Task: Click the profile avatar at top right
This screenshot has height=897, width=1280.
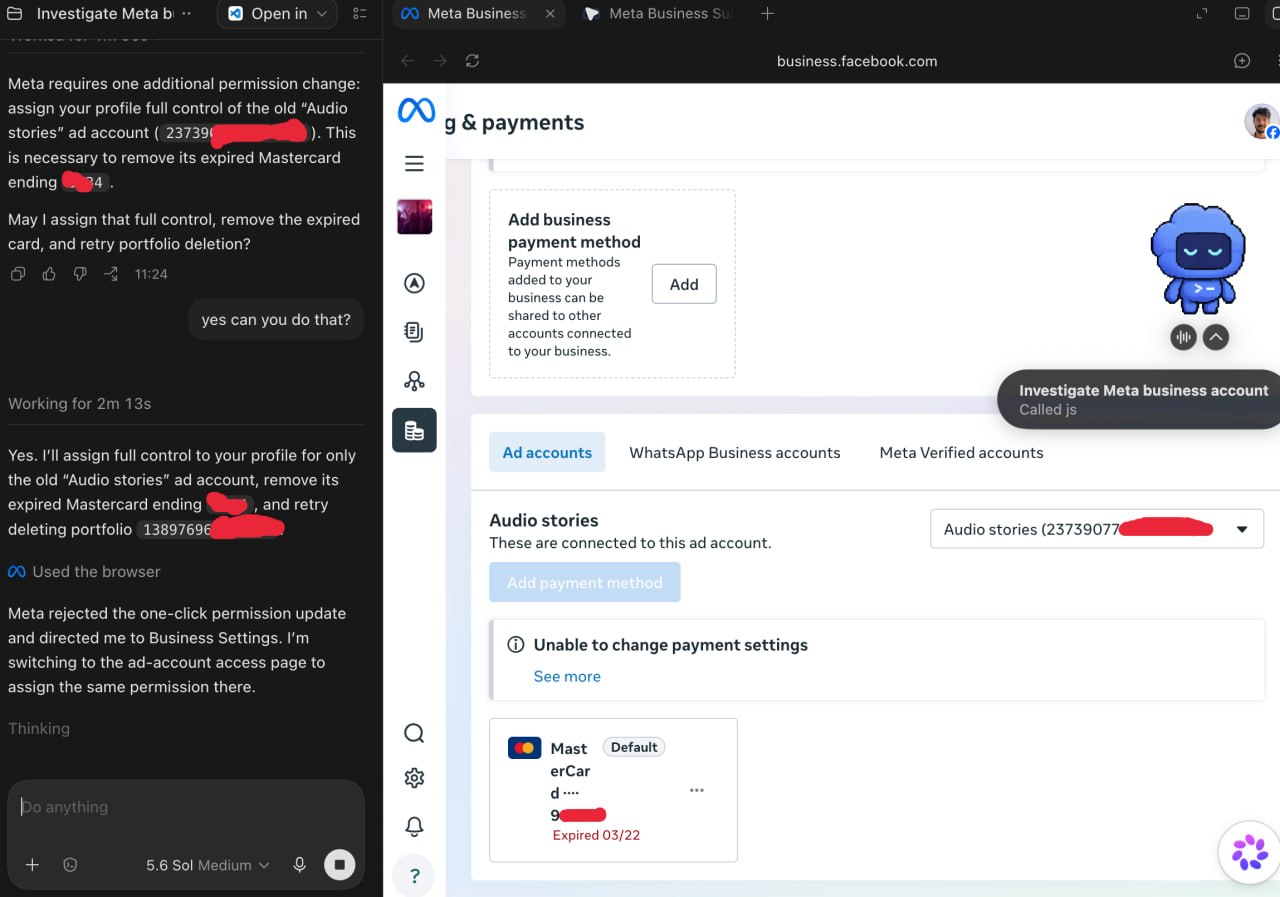Action: pos(1262,122)
